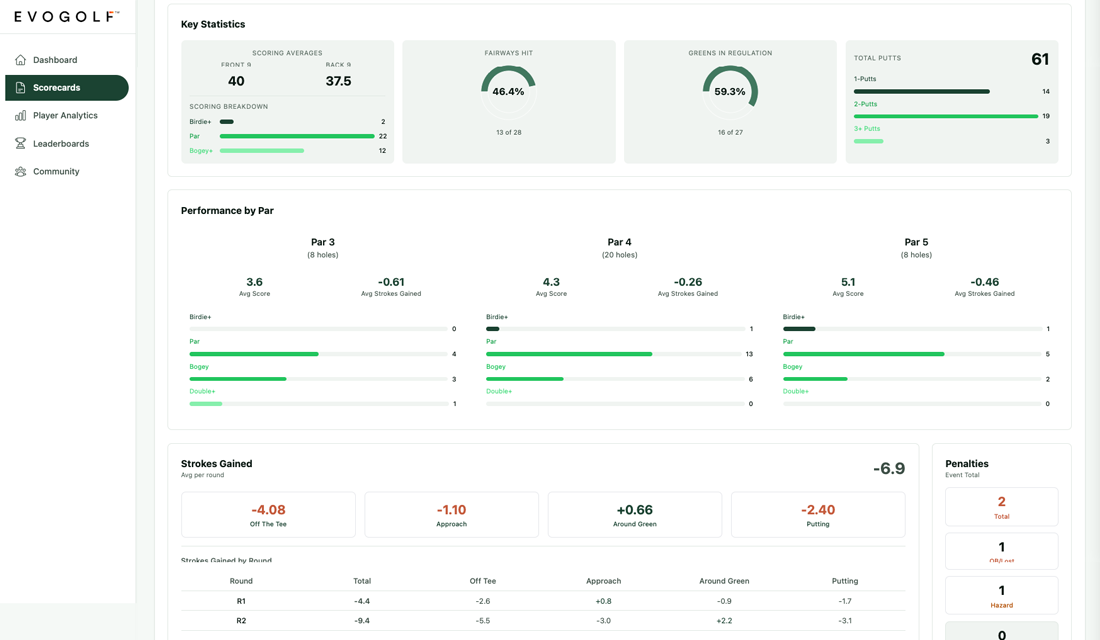Click Par 5 strokes gained -0.46

984,281
